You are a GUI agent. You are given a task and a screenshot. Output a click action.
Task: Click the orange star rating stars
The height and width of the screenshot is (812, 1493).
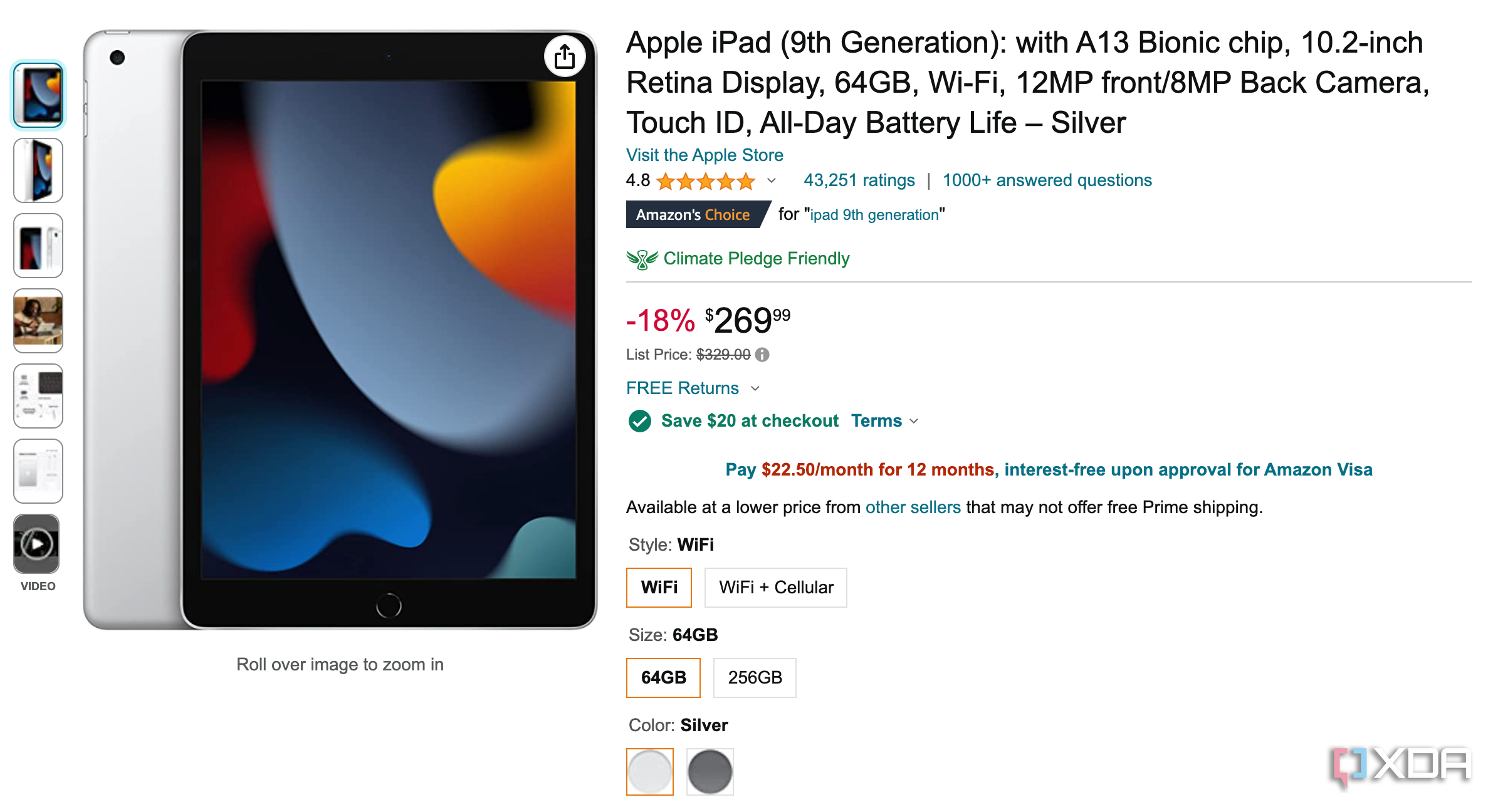coord(705,181)
